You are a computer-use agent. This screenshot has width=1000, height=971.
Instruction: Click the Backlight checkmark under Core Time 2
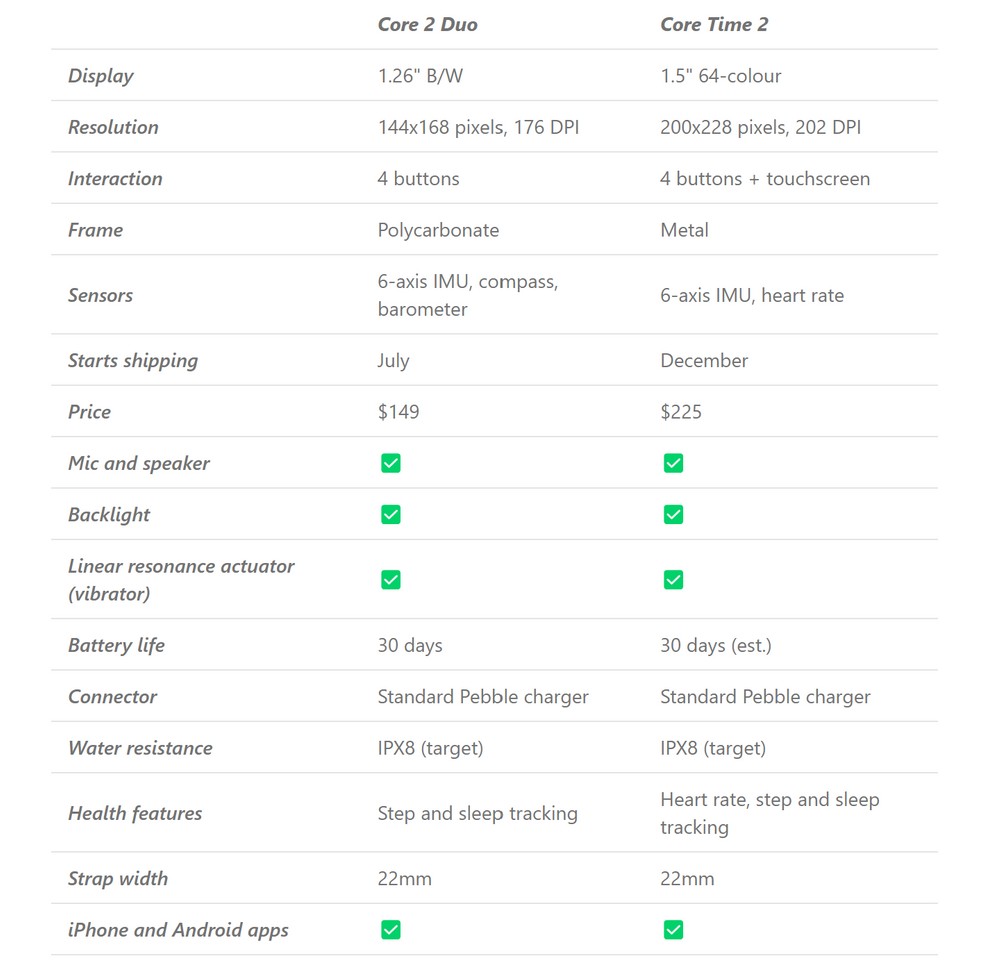[x=674, y=514]
